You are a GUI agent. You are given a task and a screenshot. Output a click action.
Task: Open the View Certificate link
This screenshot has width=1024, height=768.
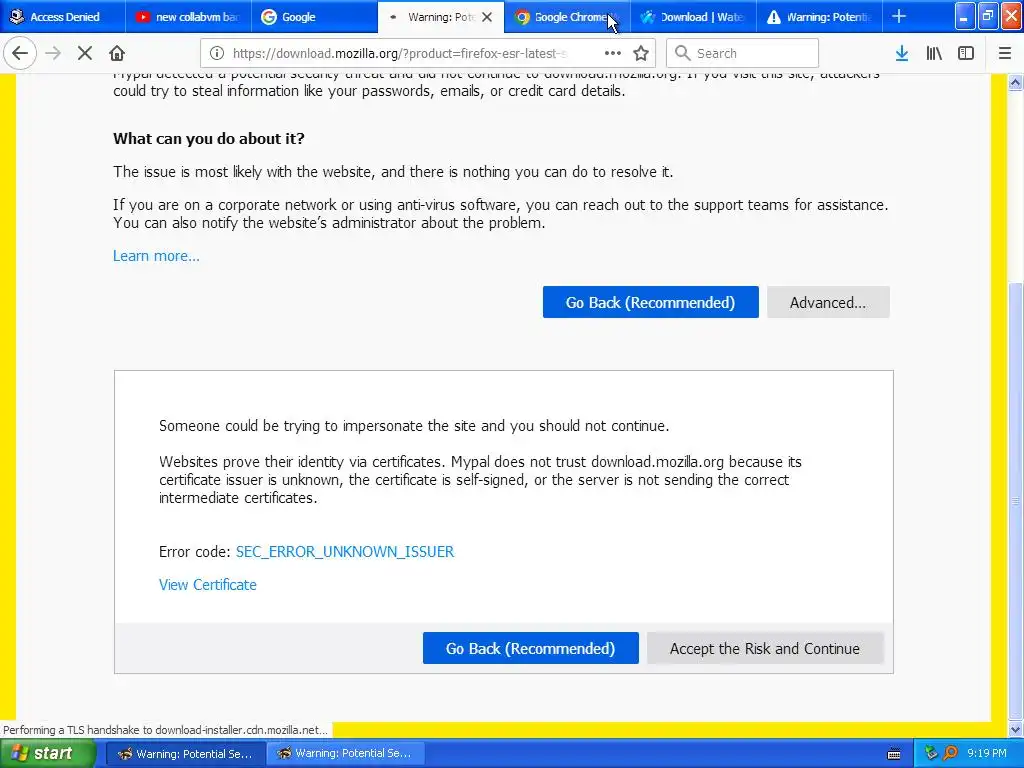(x=208, y=584)
